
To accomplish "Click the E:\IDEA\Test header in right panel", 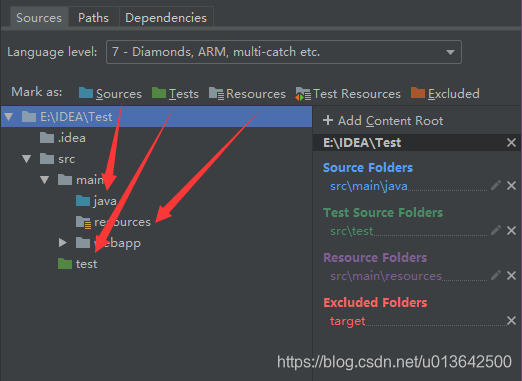I will [x=362, y=143].
